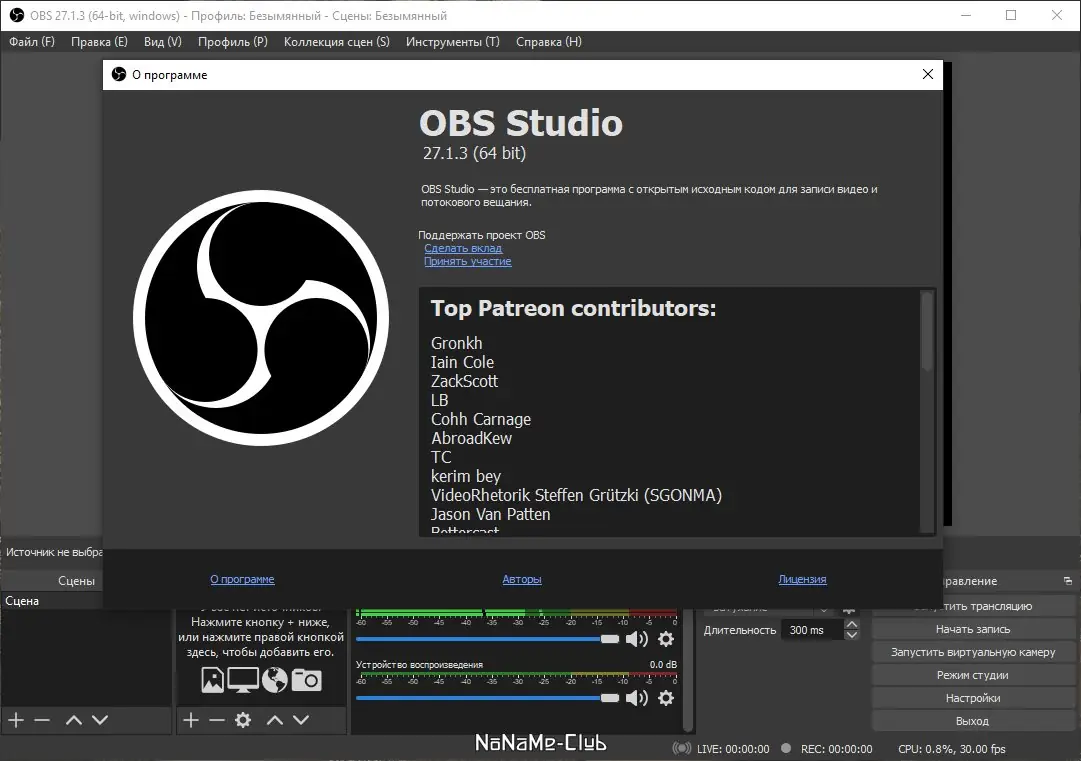This screenshot has height=761, width=1081.
Task: Click the REC status indicator dot
Action: tap(786, 748)
